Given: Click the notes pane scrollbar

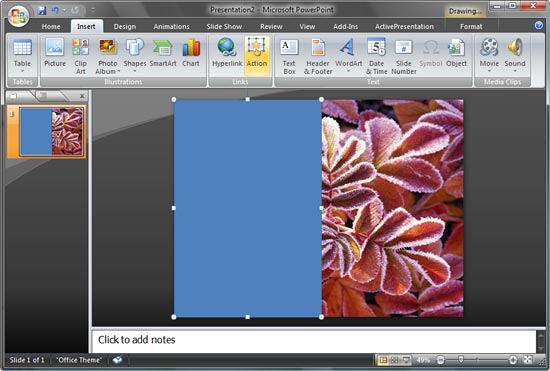Looking at the screenshot, I should coord(541,341).
